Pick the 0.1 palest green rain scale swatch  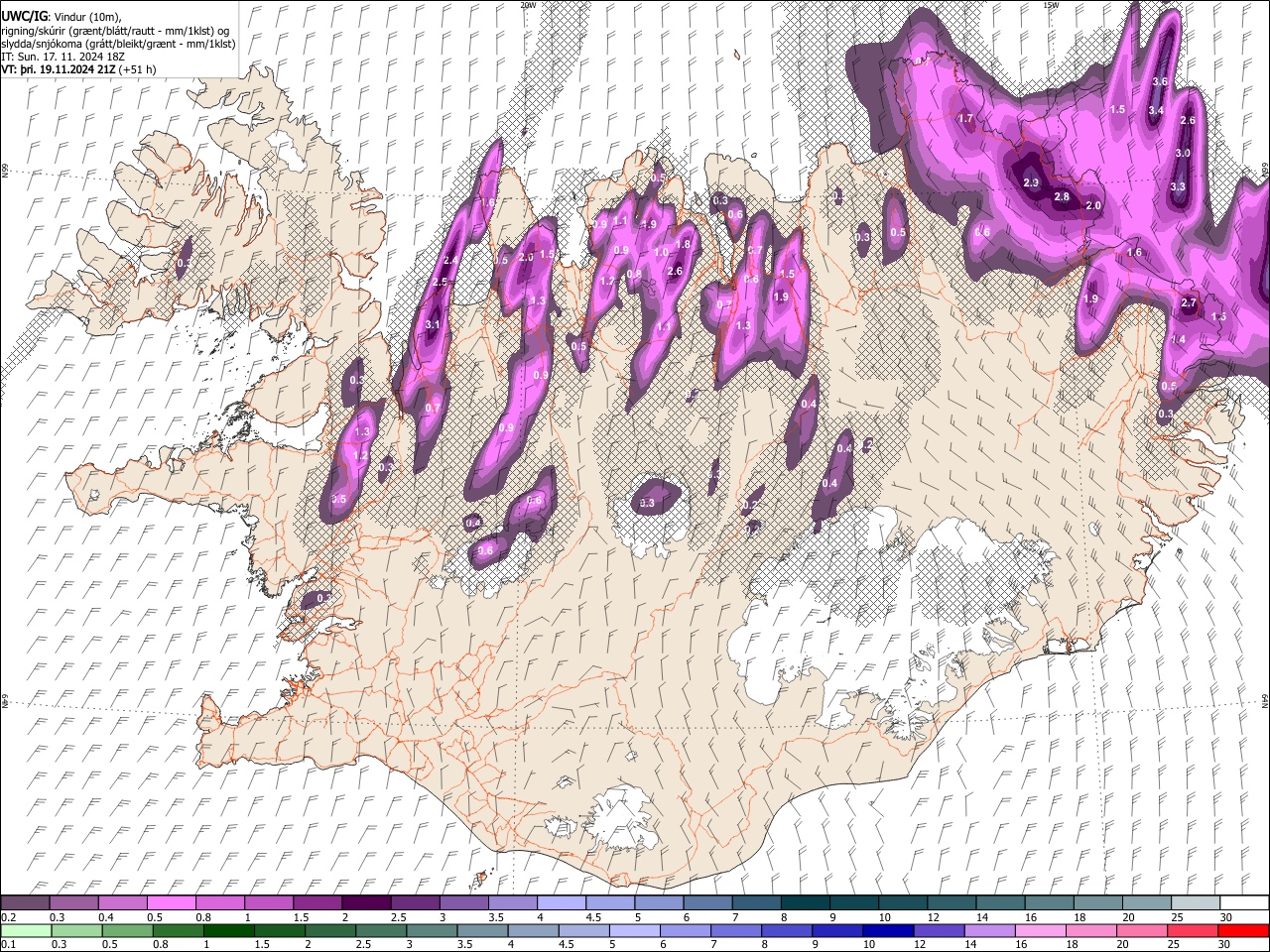tap(27, 930)
